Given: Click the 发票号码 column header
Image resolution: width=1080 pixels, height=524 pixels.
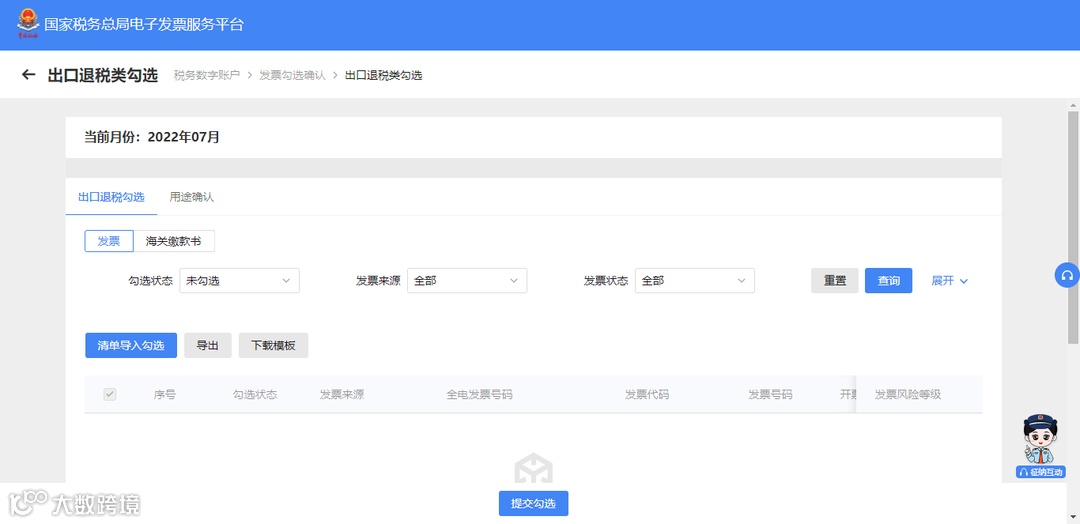Looking at the screenshot, I should coord(770,395).
